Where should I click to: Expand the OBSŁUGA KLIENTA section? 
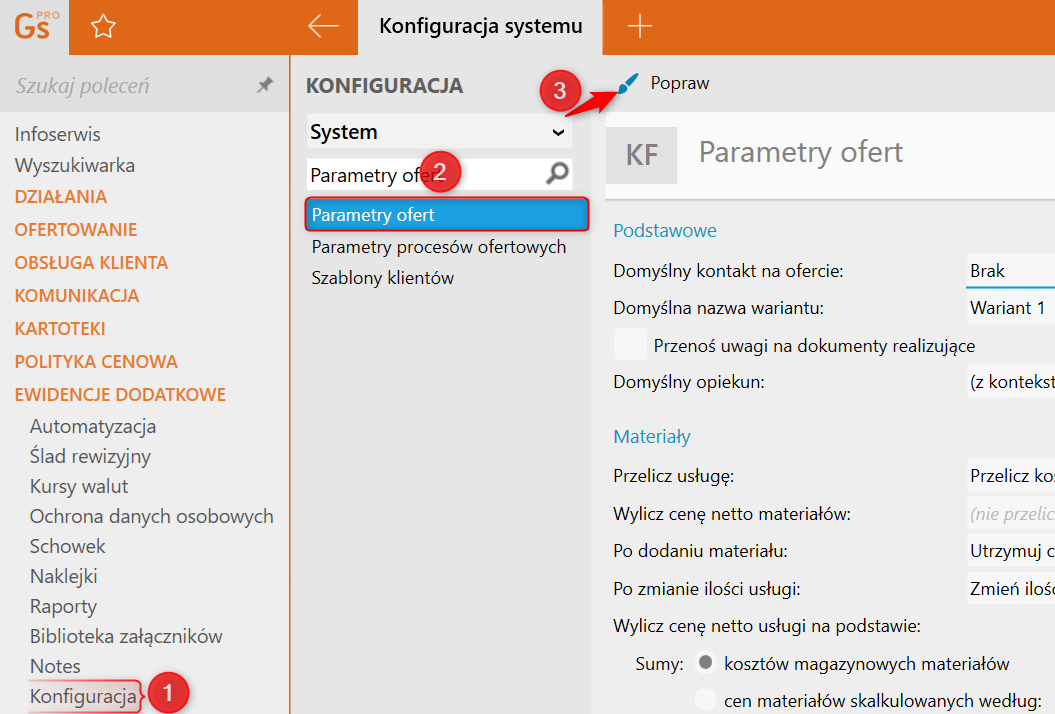(92, 262)
